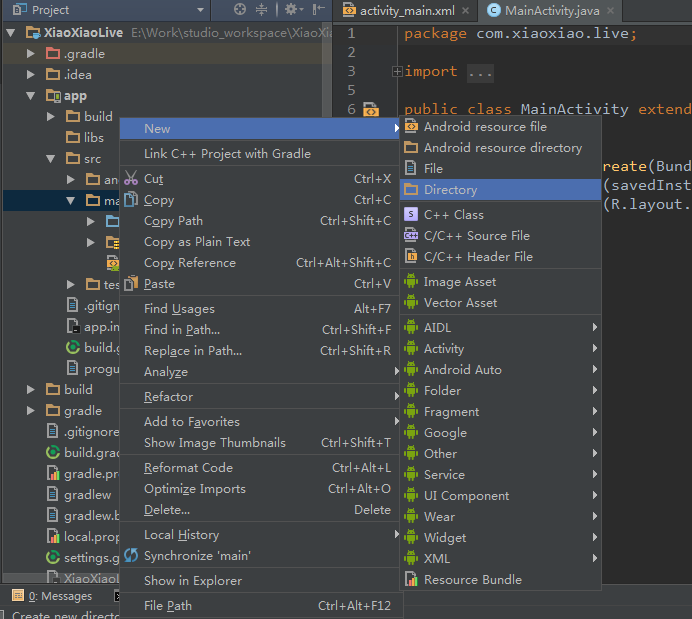Choose Paste from the context menu
The height and width of the screenshot is (619, 692).
click(x=260, y=284)
